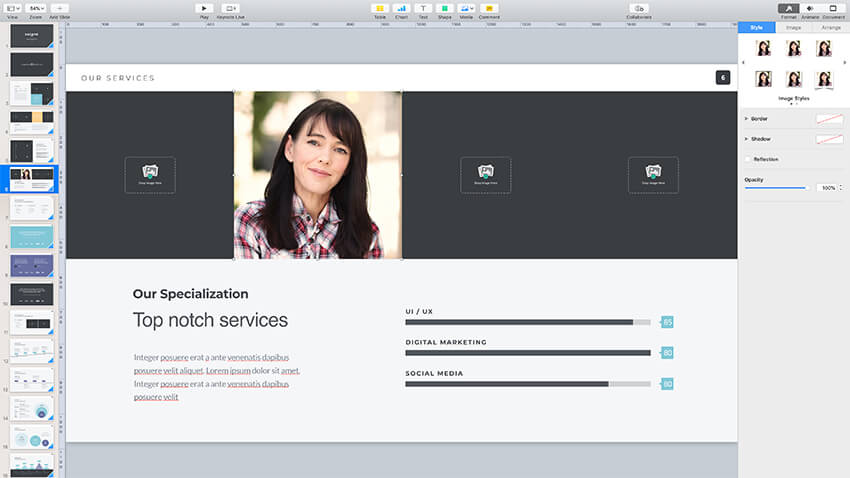Image resolution: width=850 pixels, height=478 pixels.
Task: Open the Media dropdown in toolbar
Action: (x=466, y=8)
